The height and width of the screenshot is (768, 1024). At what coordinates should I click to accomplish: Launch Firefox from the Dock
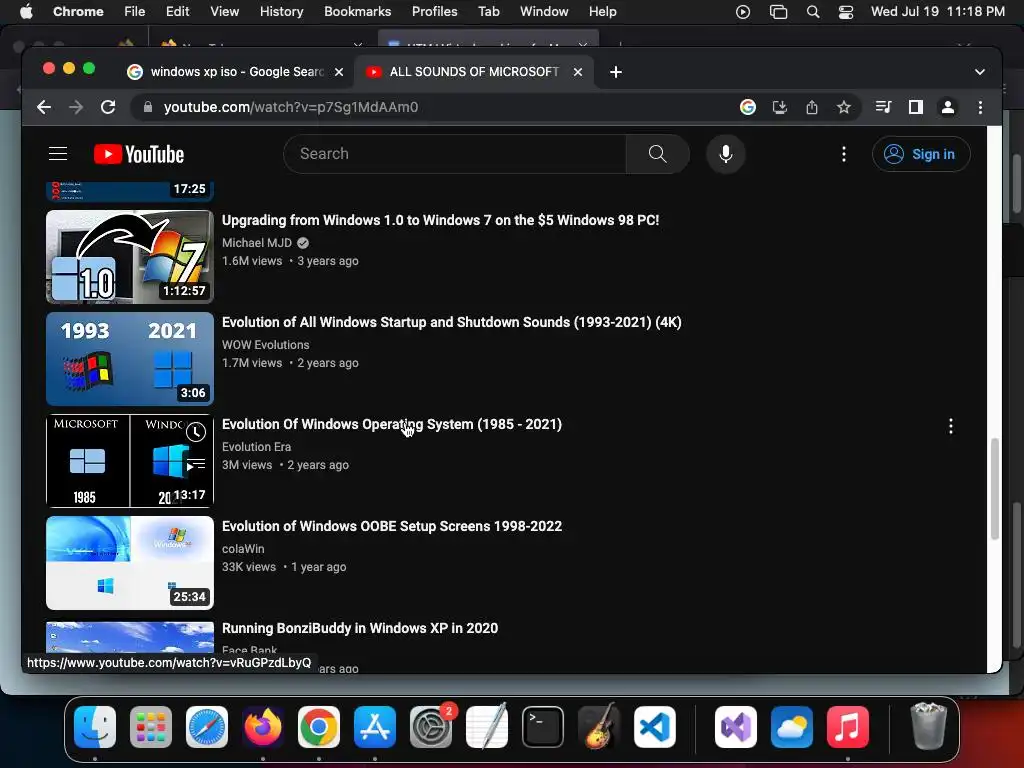click(x=263, y=727)
